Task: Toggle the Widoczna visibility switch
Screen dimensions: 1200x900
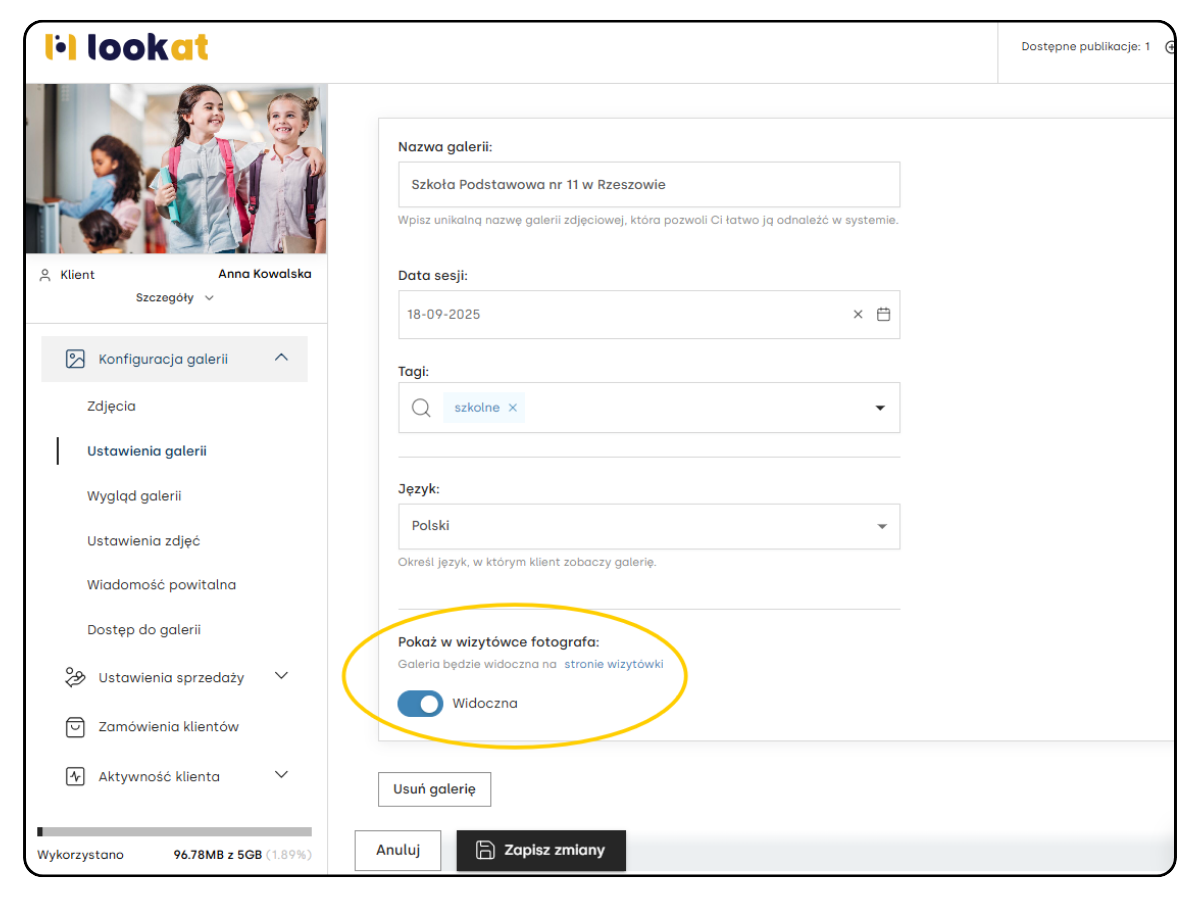Action: [x=420, y=704]
